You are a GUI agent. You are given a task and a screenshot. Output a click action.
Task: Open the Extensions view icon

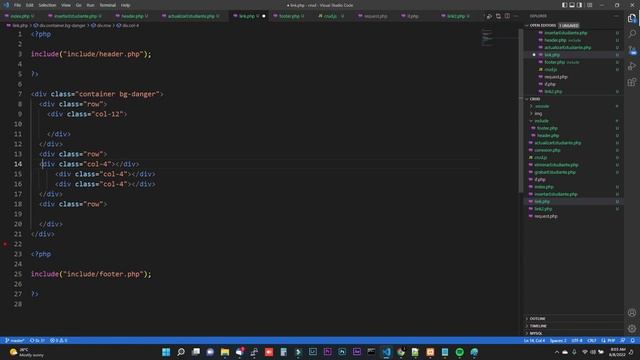pyautogui.click(x=632, y=82)
